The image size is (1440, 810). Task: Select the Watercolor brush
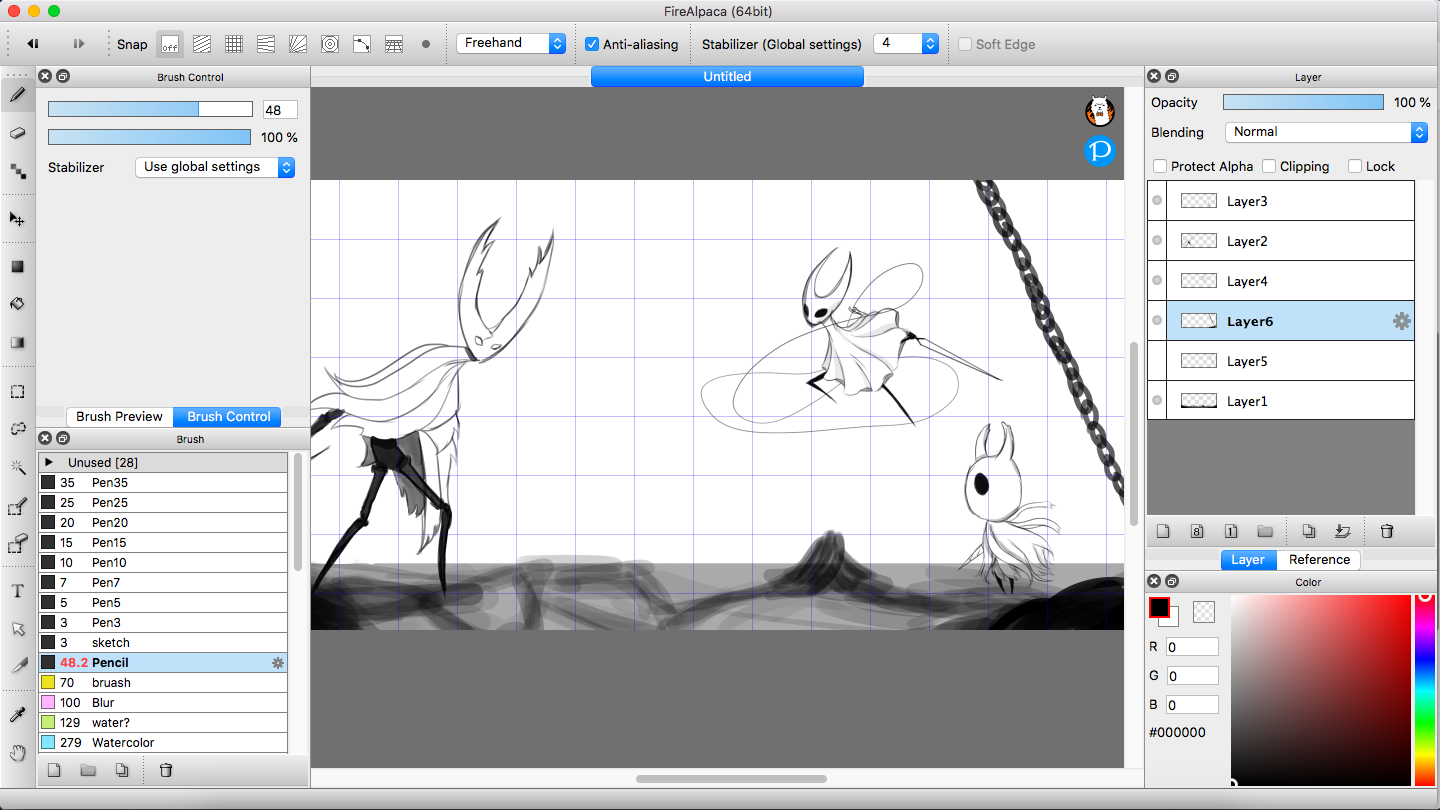point(163,743)
